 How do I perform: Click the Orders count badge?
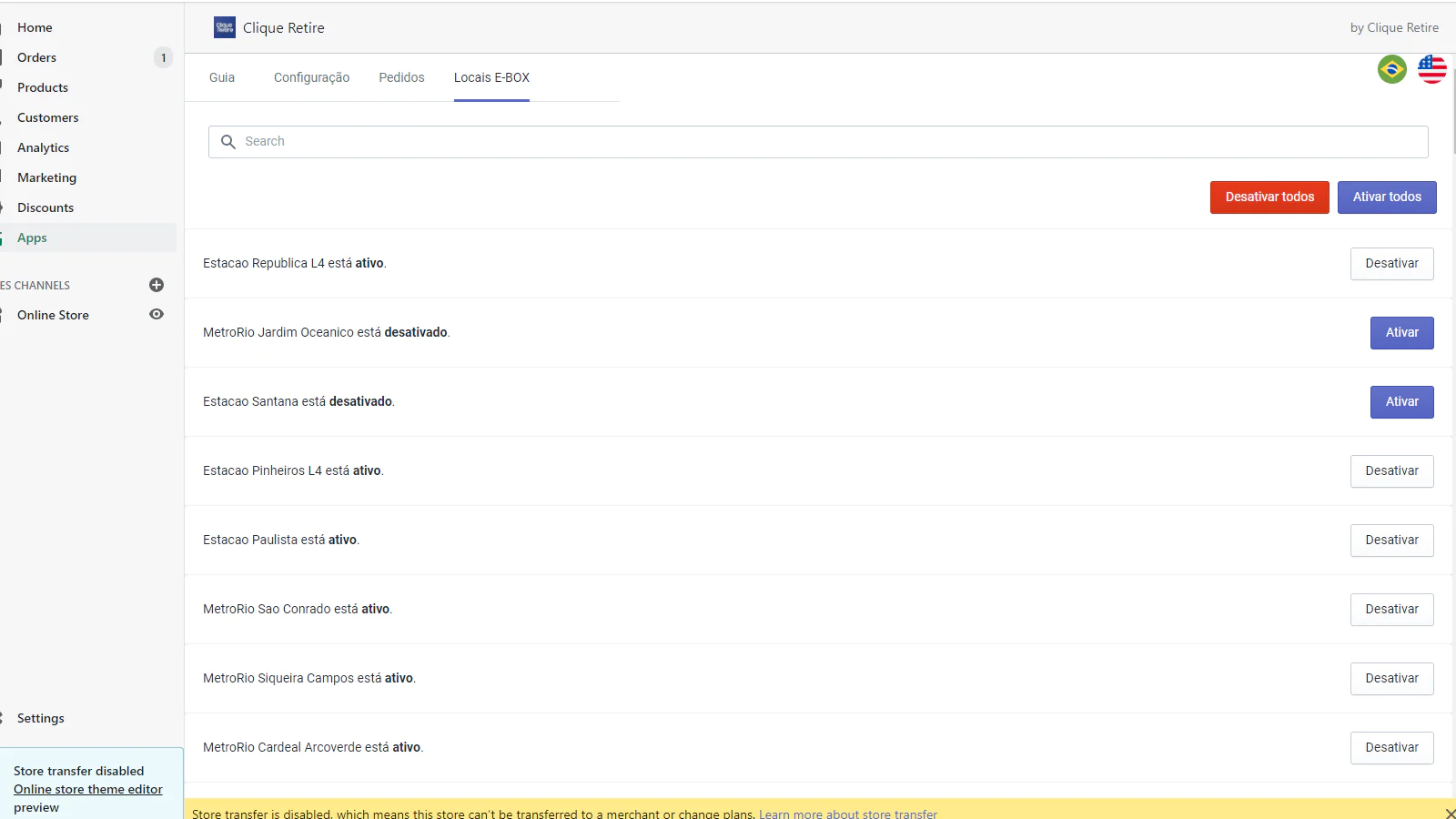tap(163, 57)
